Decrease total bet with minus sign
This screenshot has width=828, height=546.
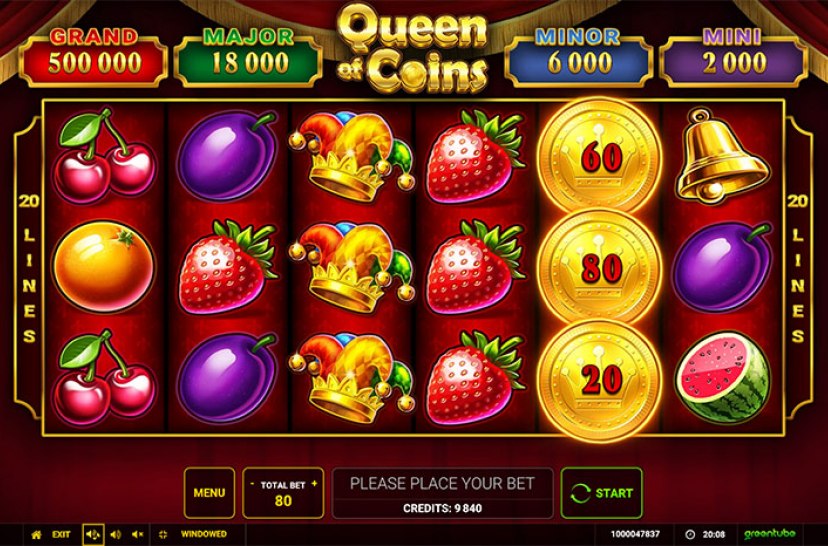(252, 484)
